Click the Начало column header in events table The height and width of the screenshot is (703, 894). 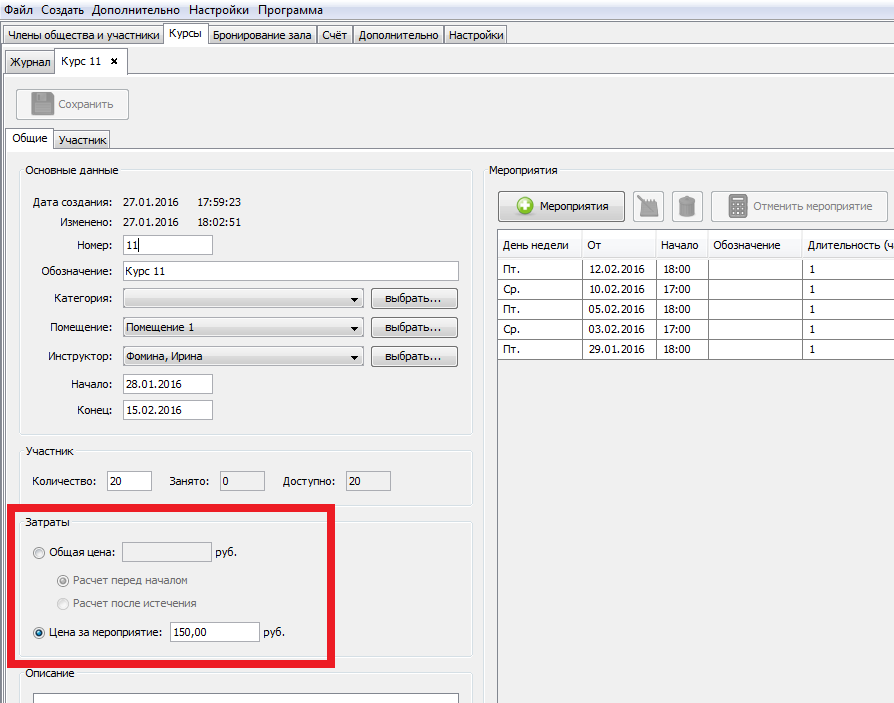click(682, 245)
